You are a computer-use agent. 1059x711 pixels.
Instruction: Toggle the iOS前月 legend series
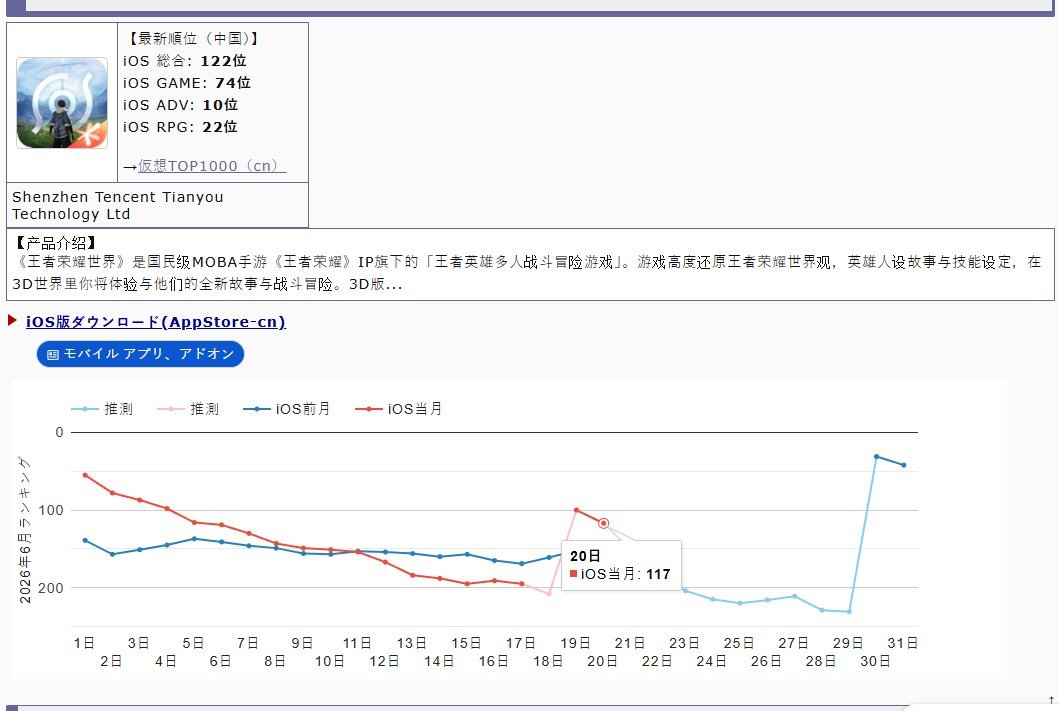pyautogui.click(x=286, y=409)
